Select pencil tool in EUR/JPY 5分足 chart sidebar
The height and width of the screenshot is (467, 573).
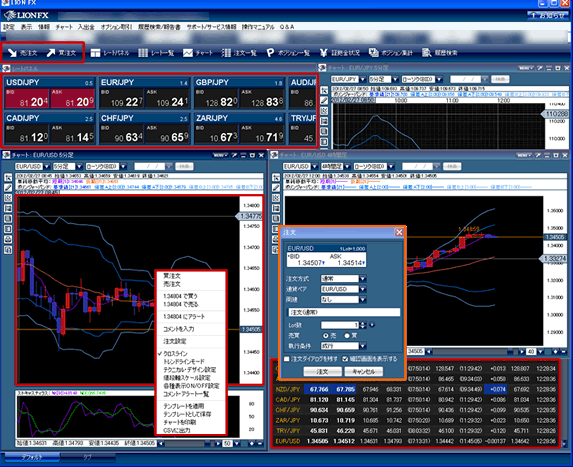tap(324, 100)
